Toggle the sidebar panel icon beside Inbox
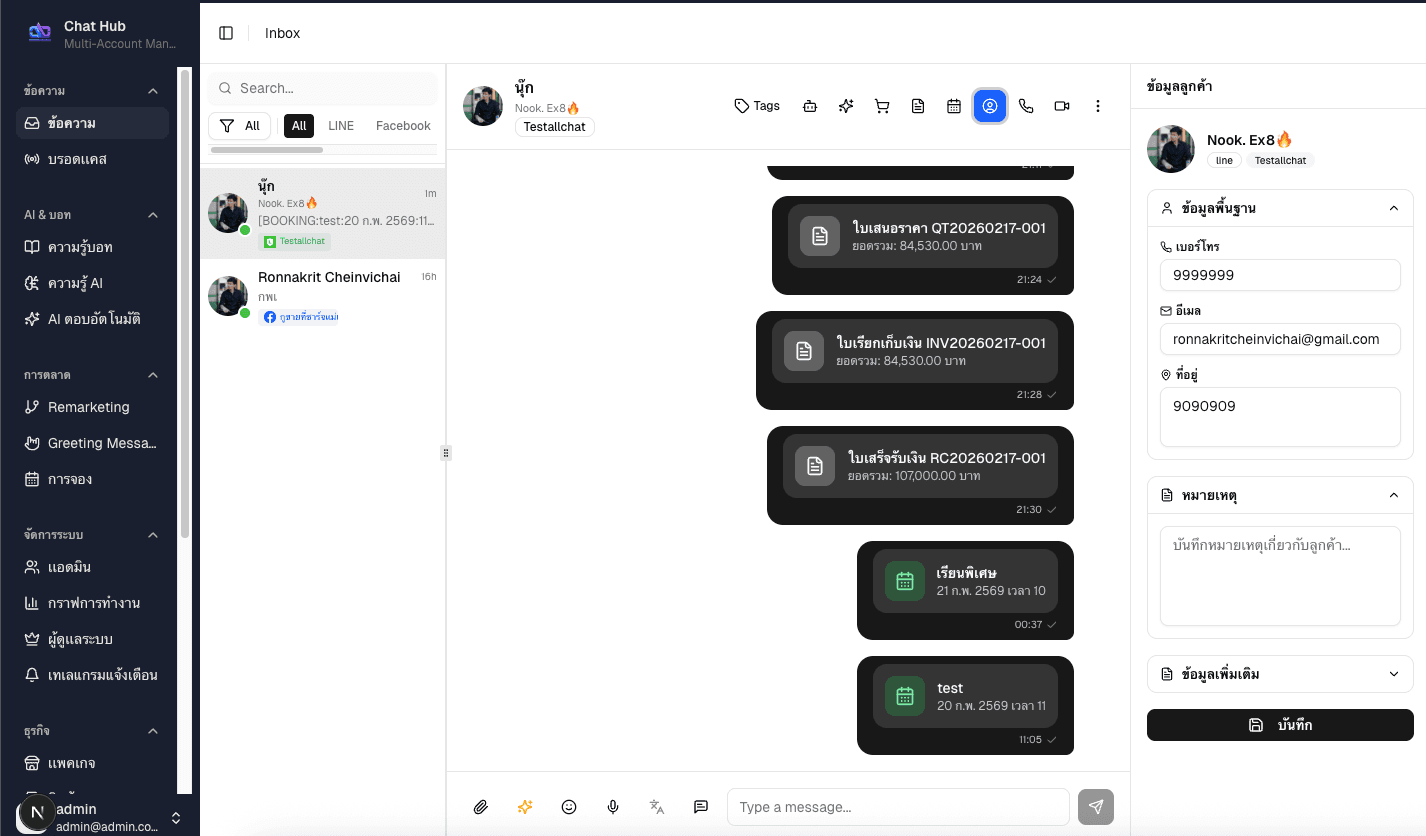The image size is (1426, 836). tap(226, 33)
